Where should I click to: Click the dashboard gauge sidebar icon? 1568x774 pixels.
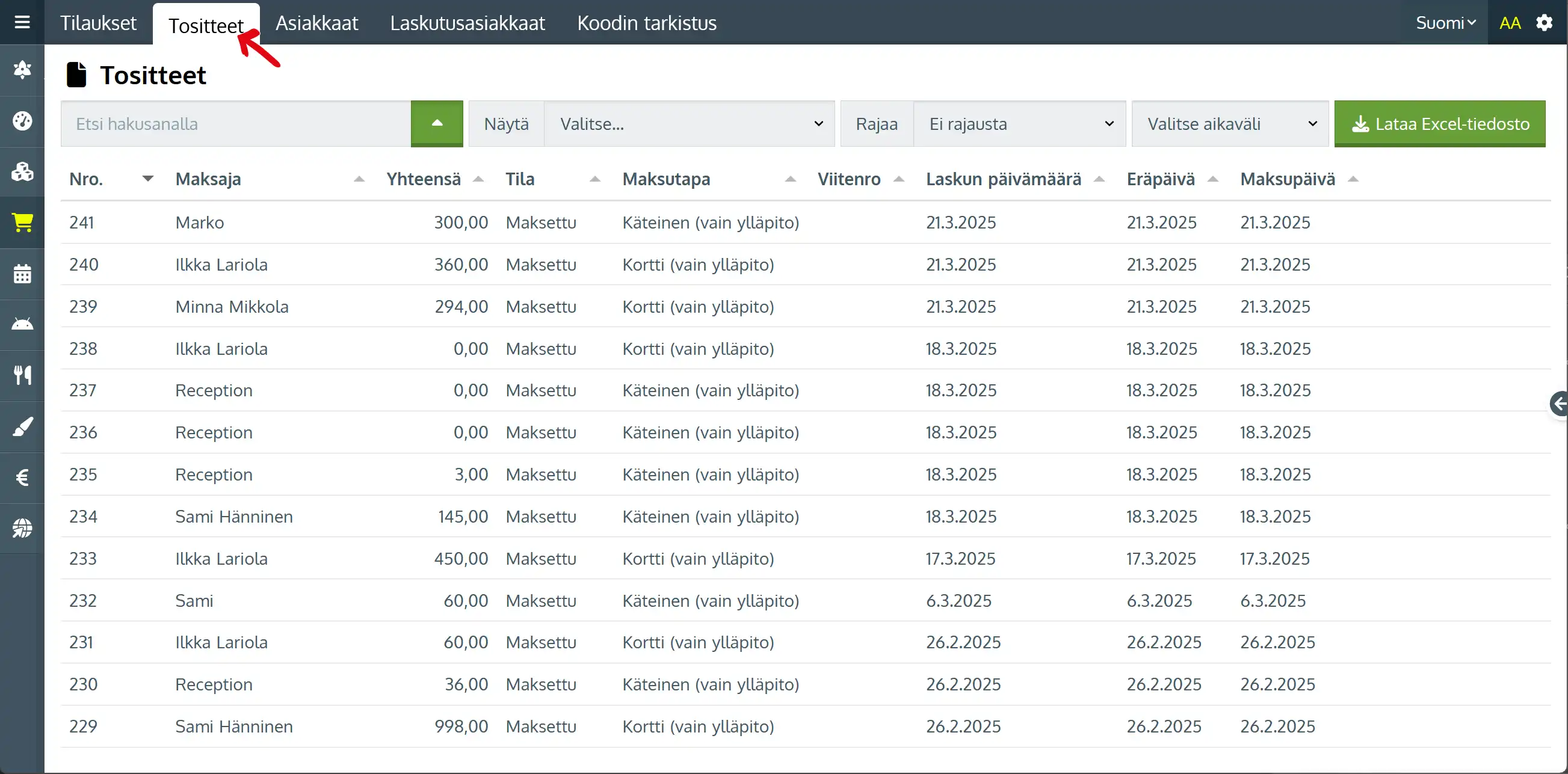click(22, 121)
